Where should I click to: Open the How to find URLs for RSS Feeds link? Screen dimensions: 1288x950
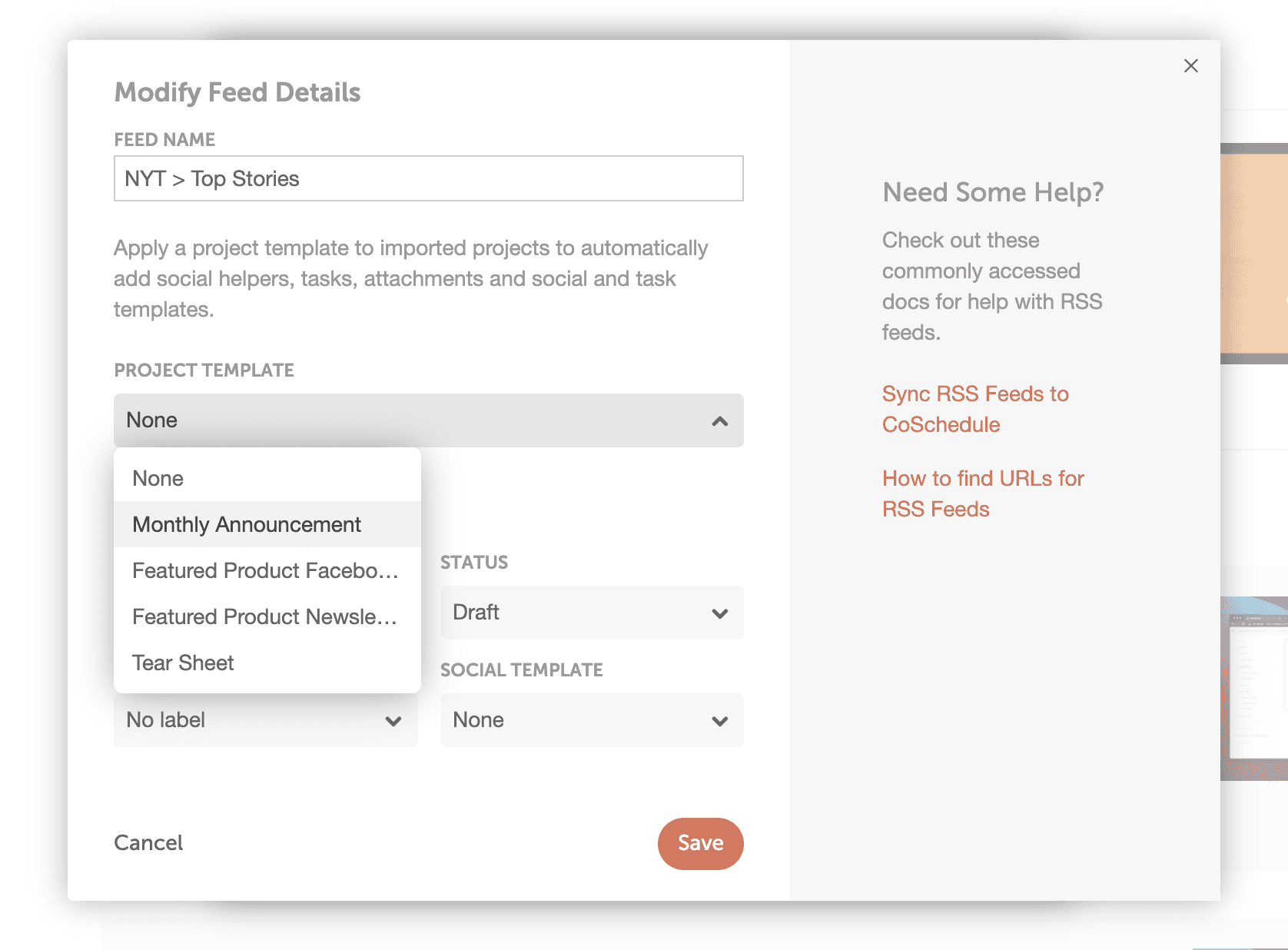pos(982,493)
